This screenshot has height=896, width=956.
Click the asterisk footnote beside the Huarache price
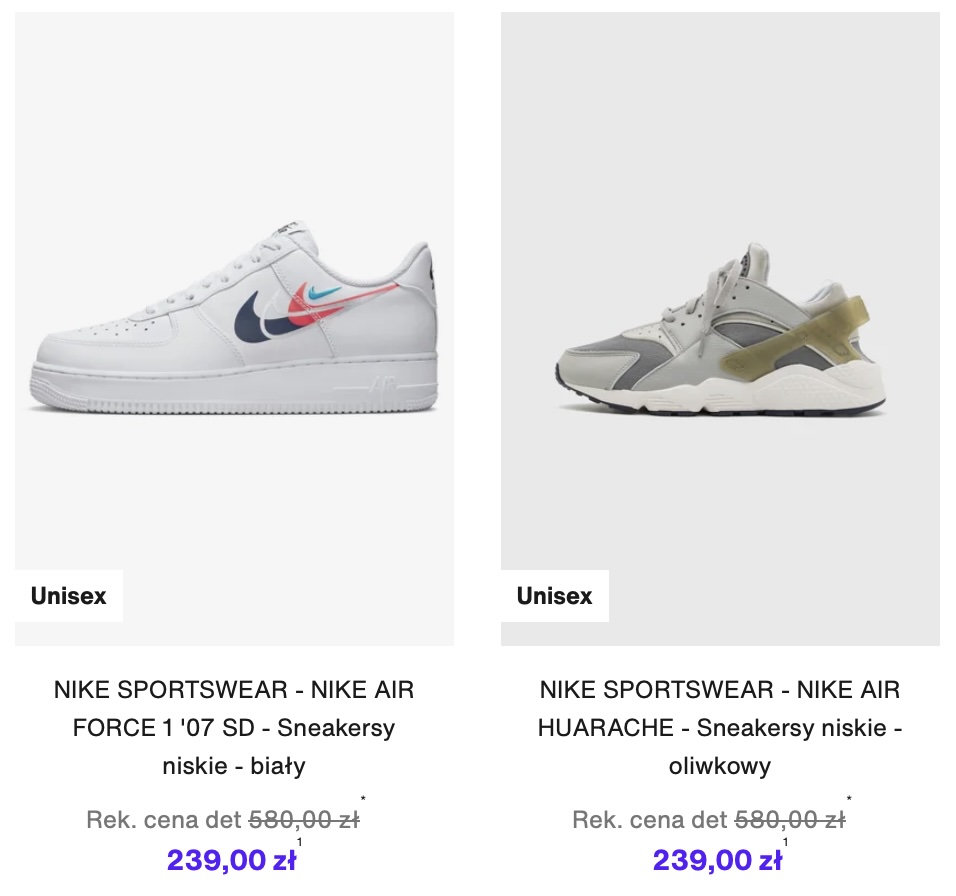coord(849,800)
